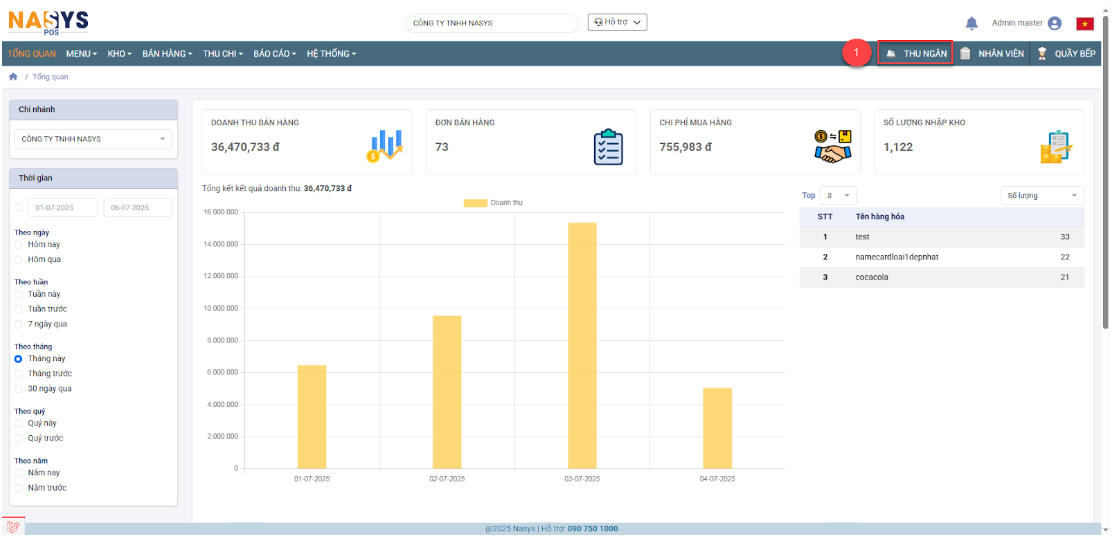Click the sales revenue chart icon
Image resolution: width=1114 pixels, height=537 pixels.
pyautogui.click(x=385, y=146)
